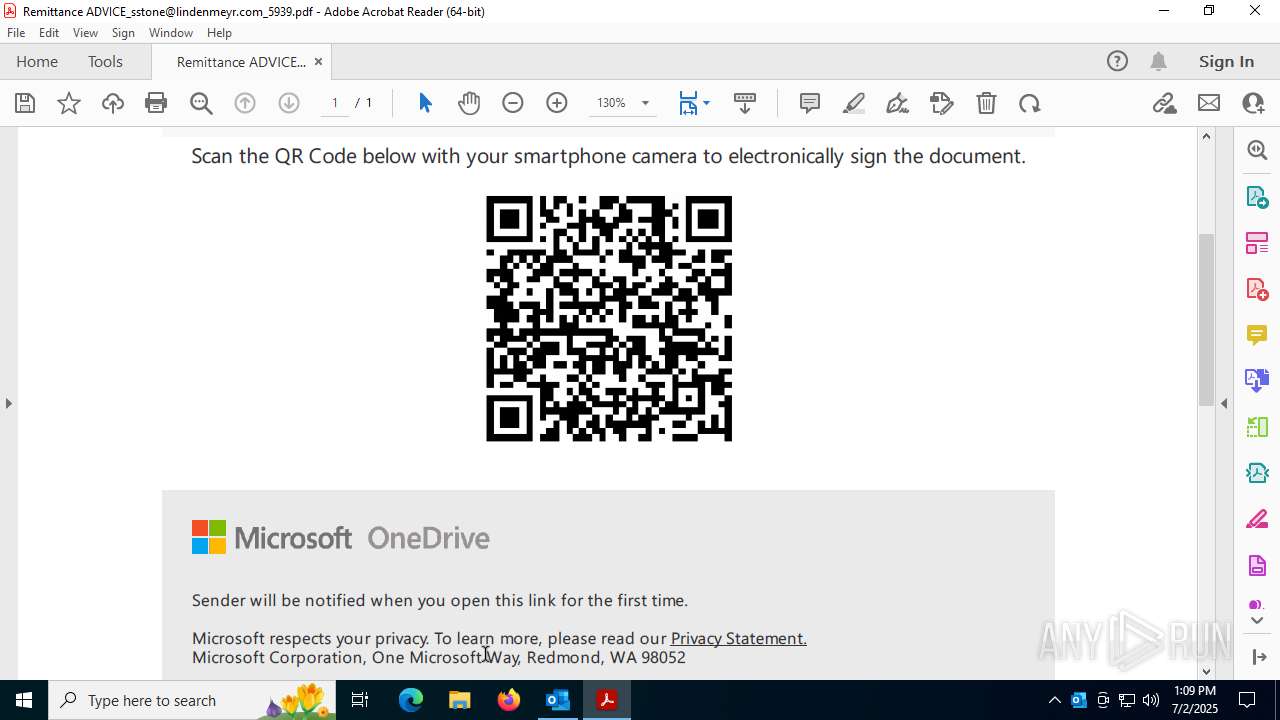The width and height of the screenshot is (1280, 720).
Task: Open the Sign menu
Action: click(x=123, y=33)
